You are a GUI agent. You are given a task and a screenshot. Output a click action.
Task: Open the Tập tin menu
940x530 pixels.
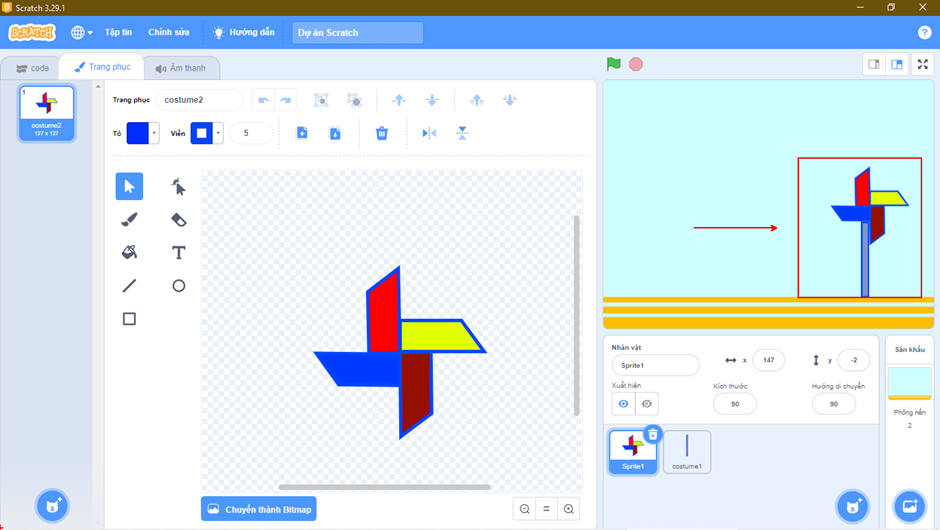coord(118,32)
